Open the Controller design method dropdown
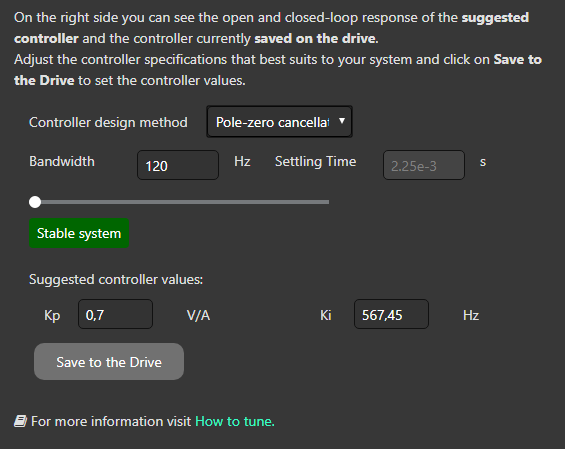565x449 pixels. (279, 122)
